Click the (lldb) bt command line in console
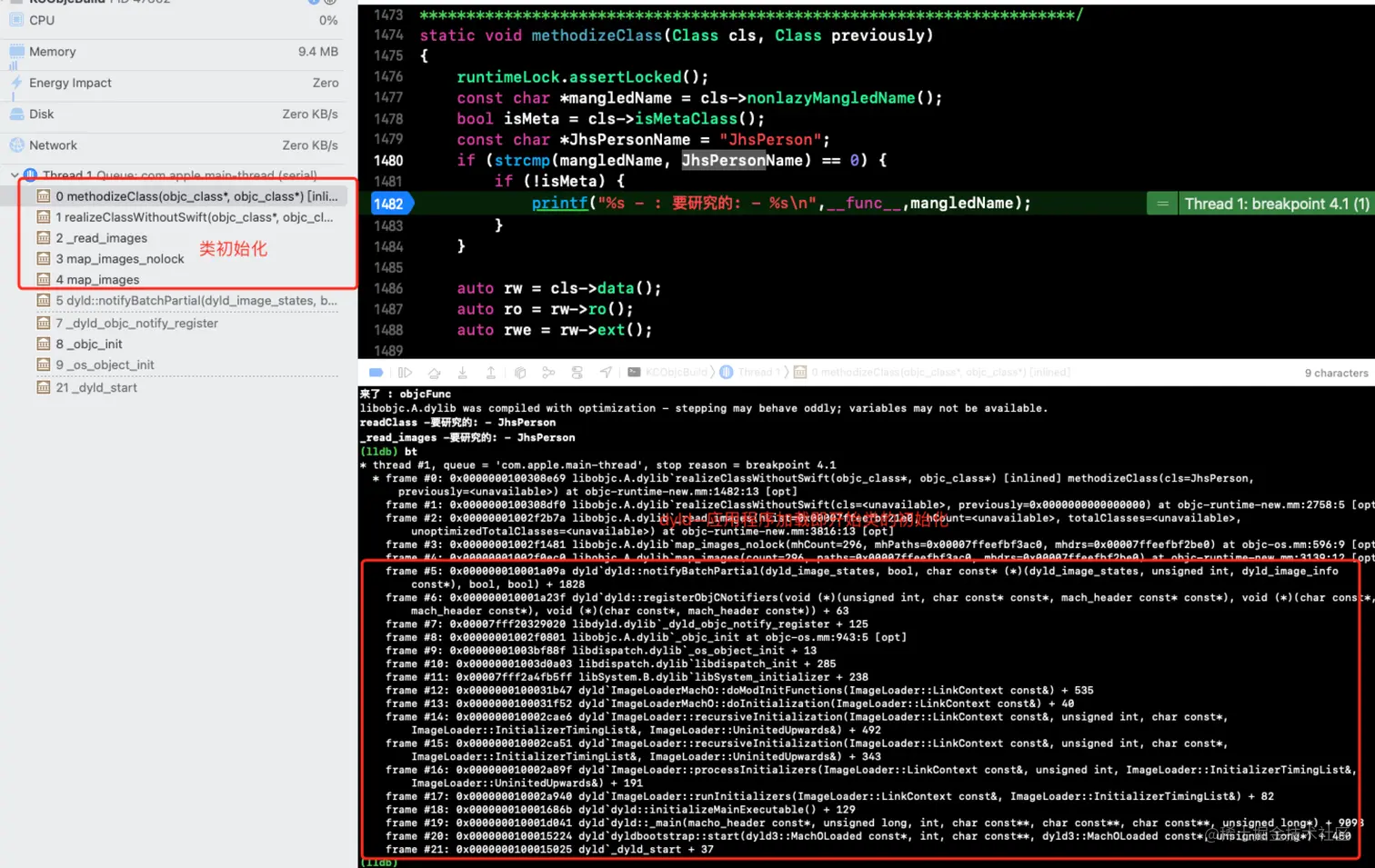This screenshot has height=868, width=1375. point(389,451)
